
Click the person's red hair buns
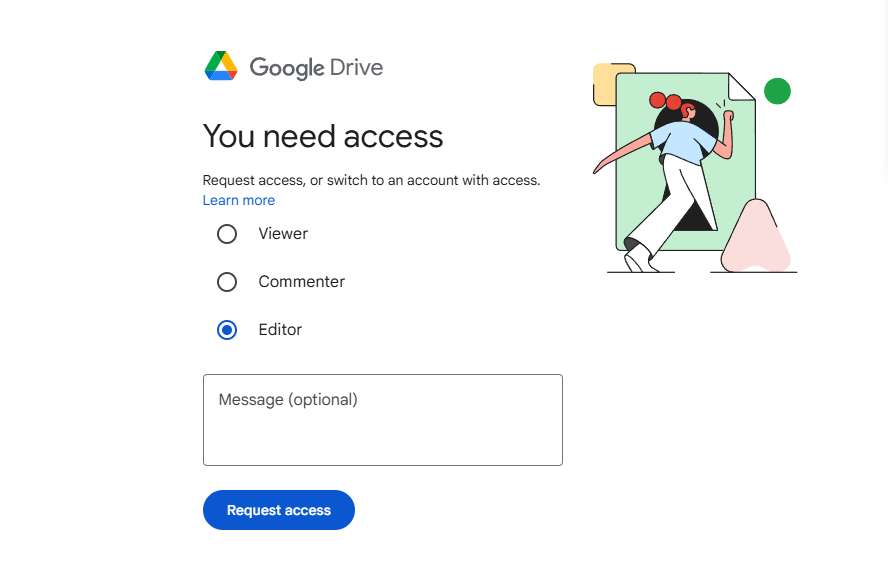point(665,101)
